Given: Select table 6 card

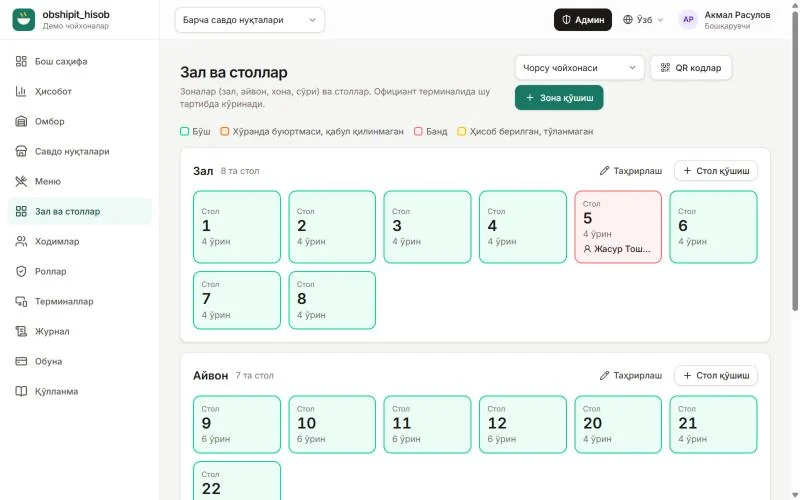Looking at the screenshot, I should 713,227.
